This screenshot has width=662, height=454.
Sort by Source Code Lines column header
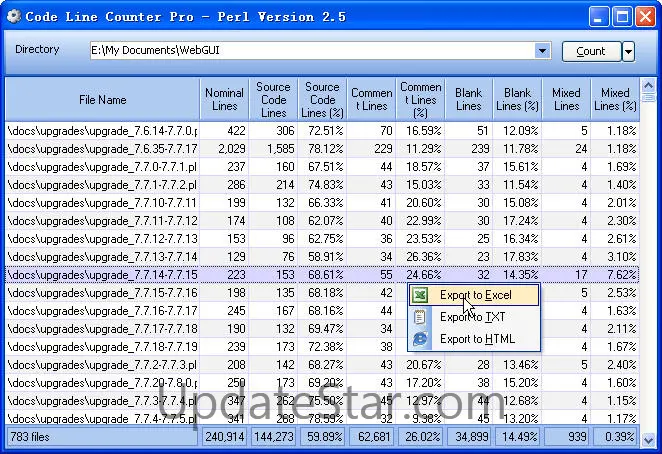coord(273,100)
